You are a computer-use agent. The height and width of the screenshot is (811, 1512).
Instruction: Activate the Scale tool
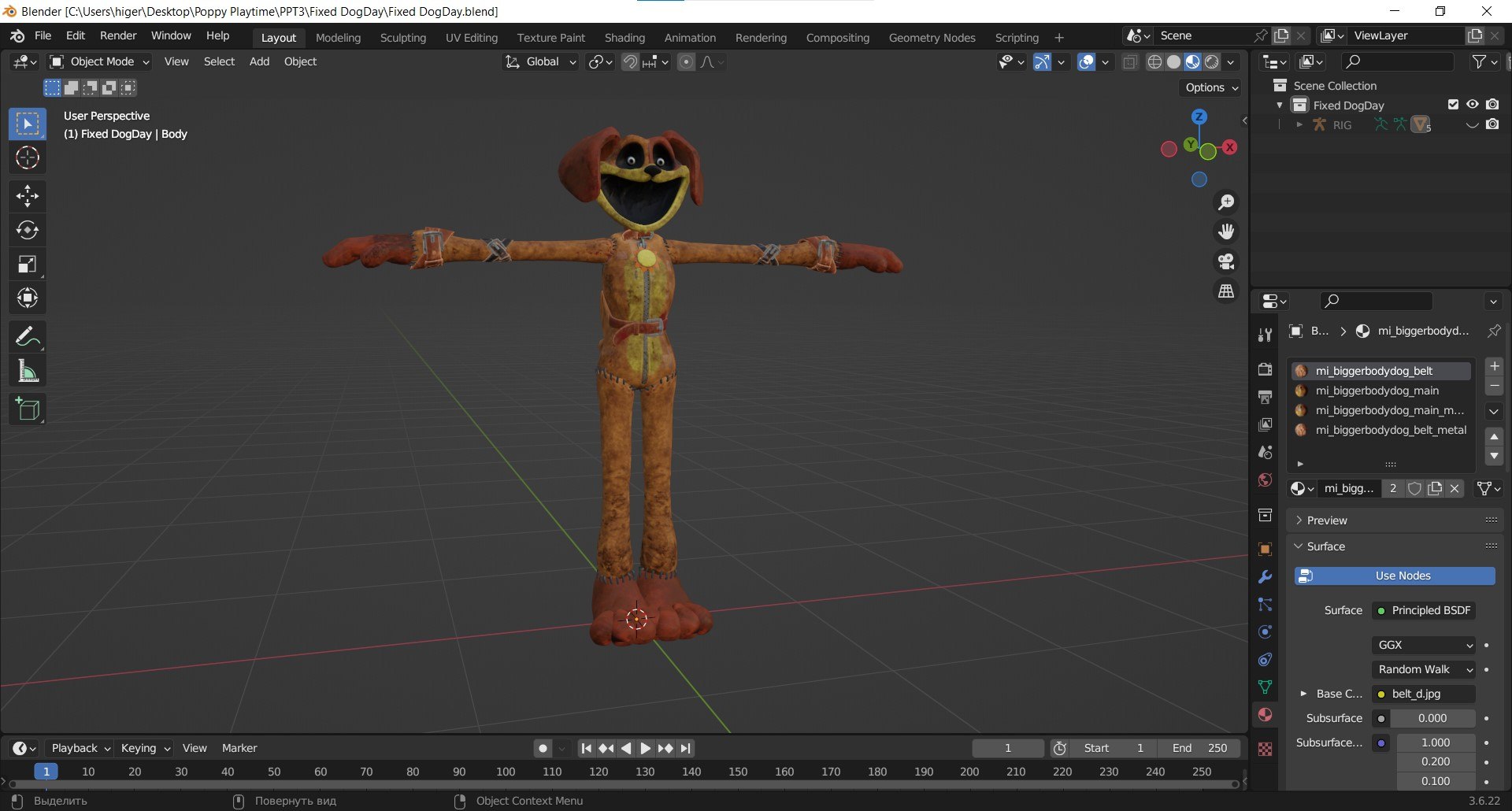(28, 264)
